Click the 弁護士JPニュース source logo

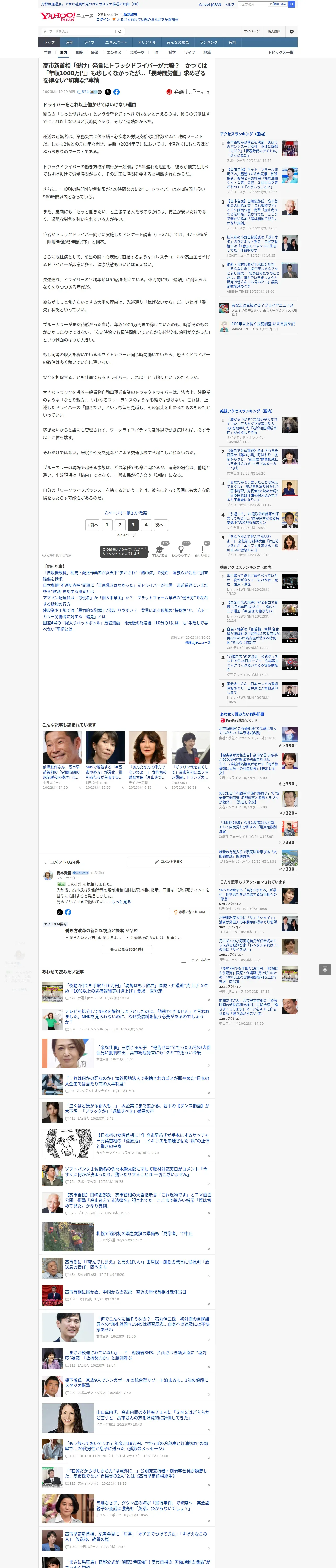tap(188, 92)
